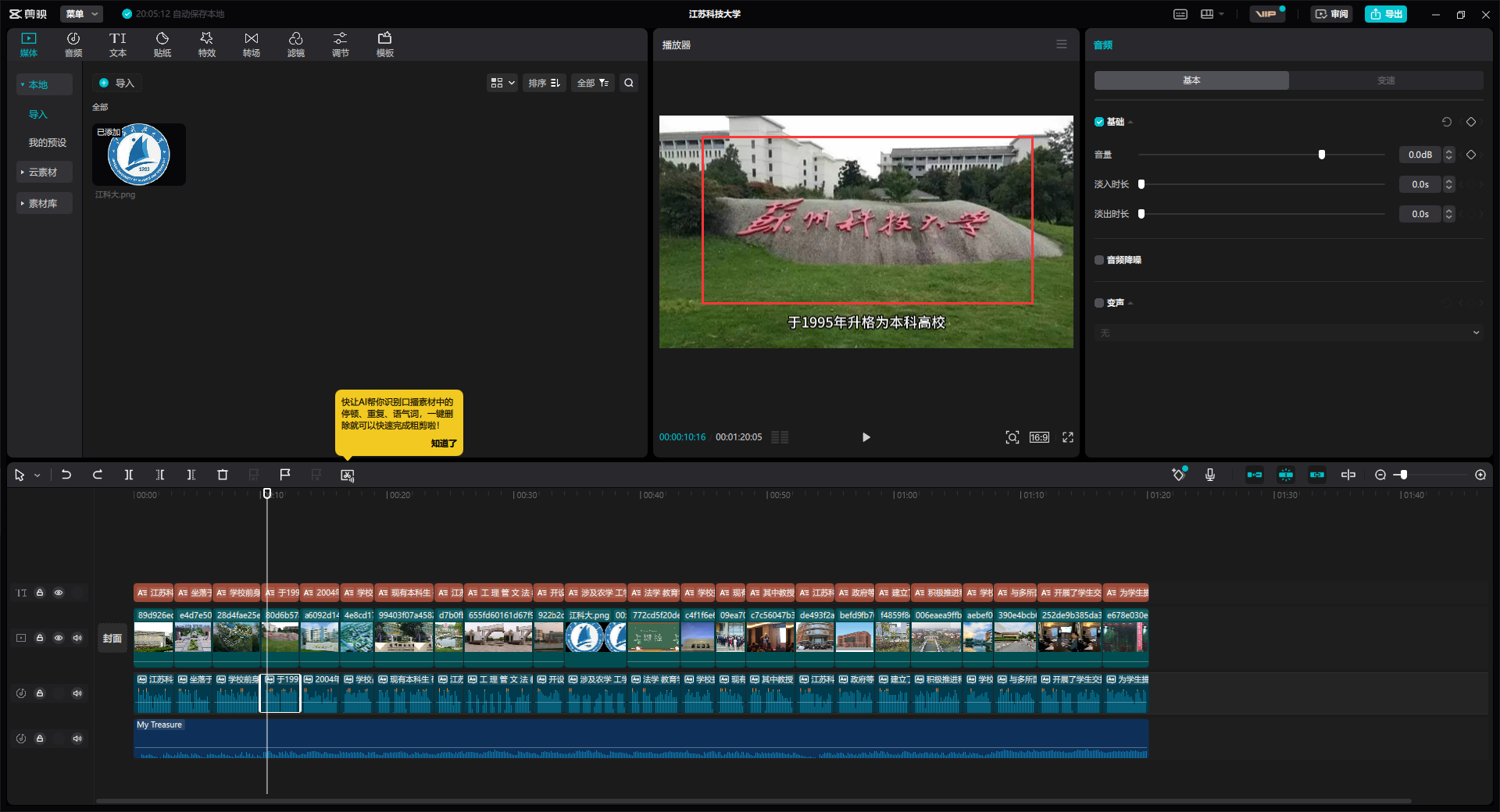Toggle the 基础 basic audio checkbox
The height and width of the screenshot is (812, 1500).
click(x=1099, y=122)
